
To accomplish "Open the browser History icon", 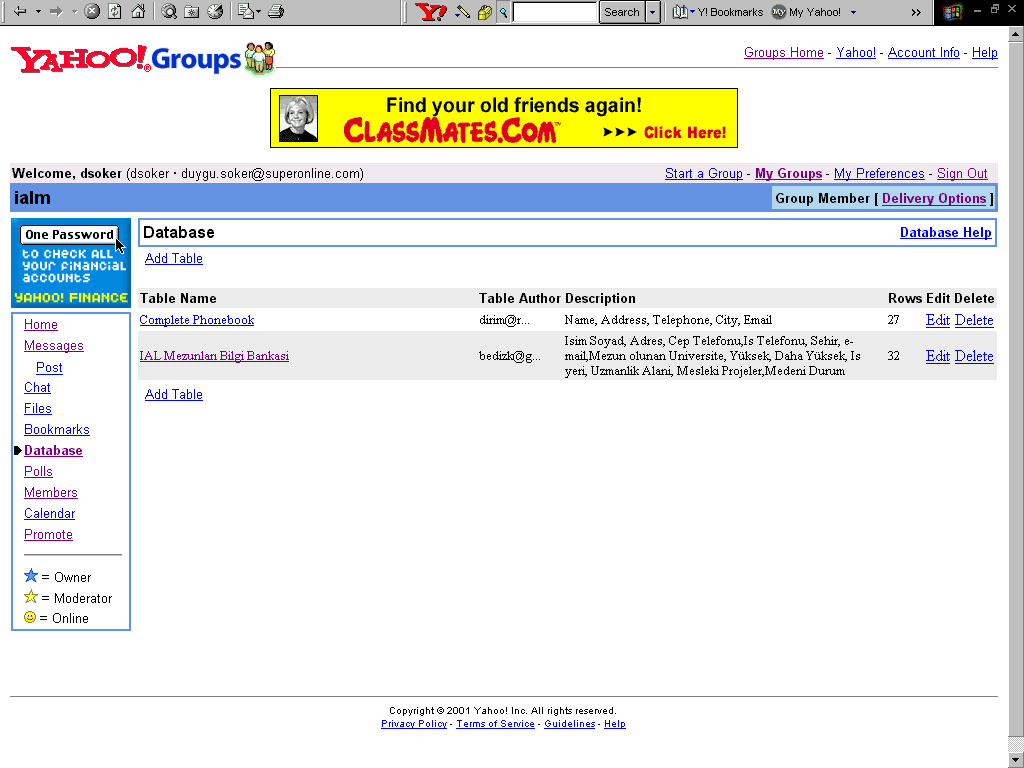I will (x=215, y=11).
